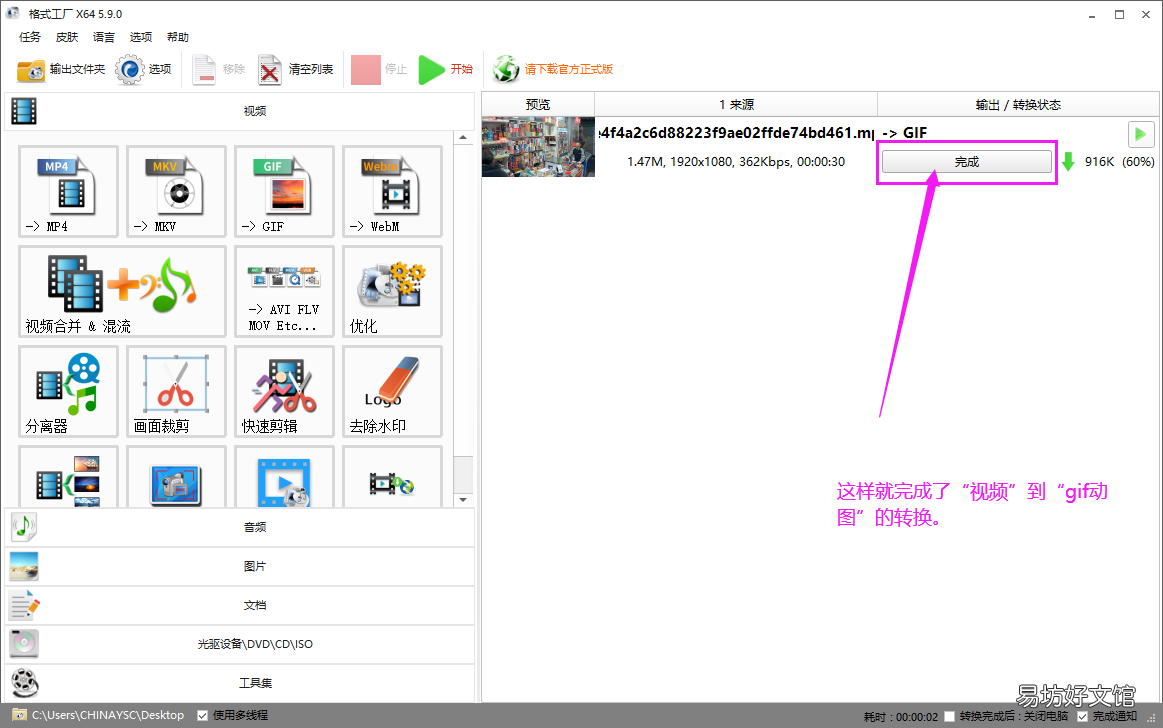The image size is (1163, 728).
Task: Click the C:\Users\CHINAYSC\Desktop output path
Action: click(x=108, y=715)
